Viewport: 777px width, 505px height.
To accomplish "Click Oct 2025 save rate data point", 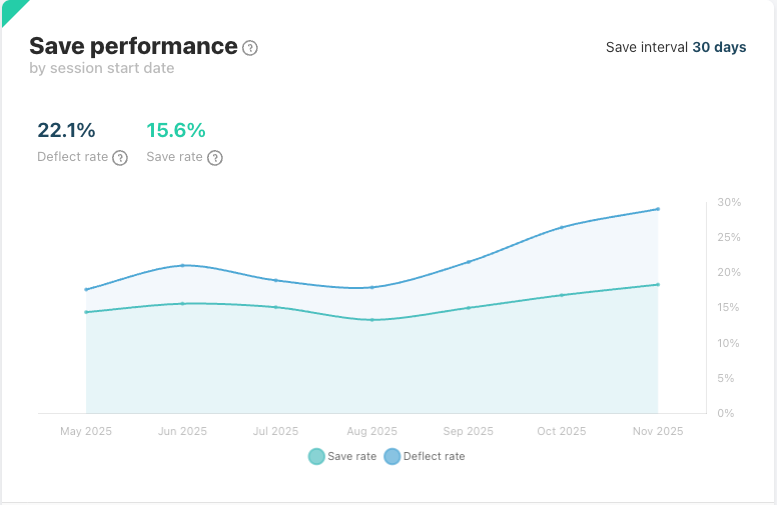I will click(x=562, y=295).
